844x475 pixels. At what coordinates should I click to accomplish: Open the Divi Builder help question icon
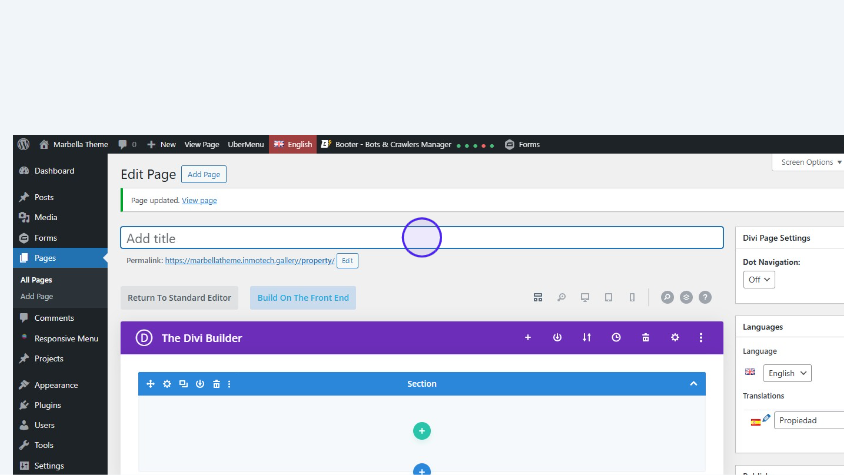(x=705, y=297)
